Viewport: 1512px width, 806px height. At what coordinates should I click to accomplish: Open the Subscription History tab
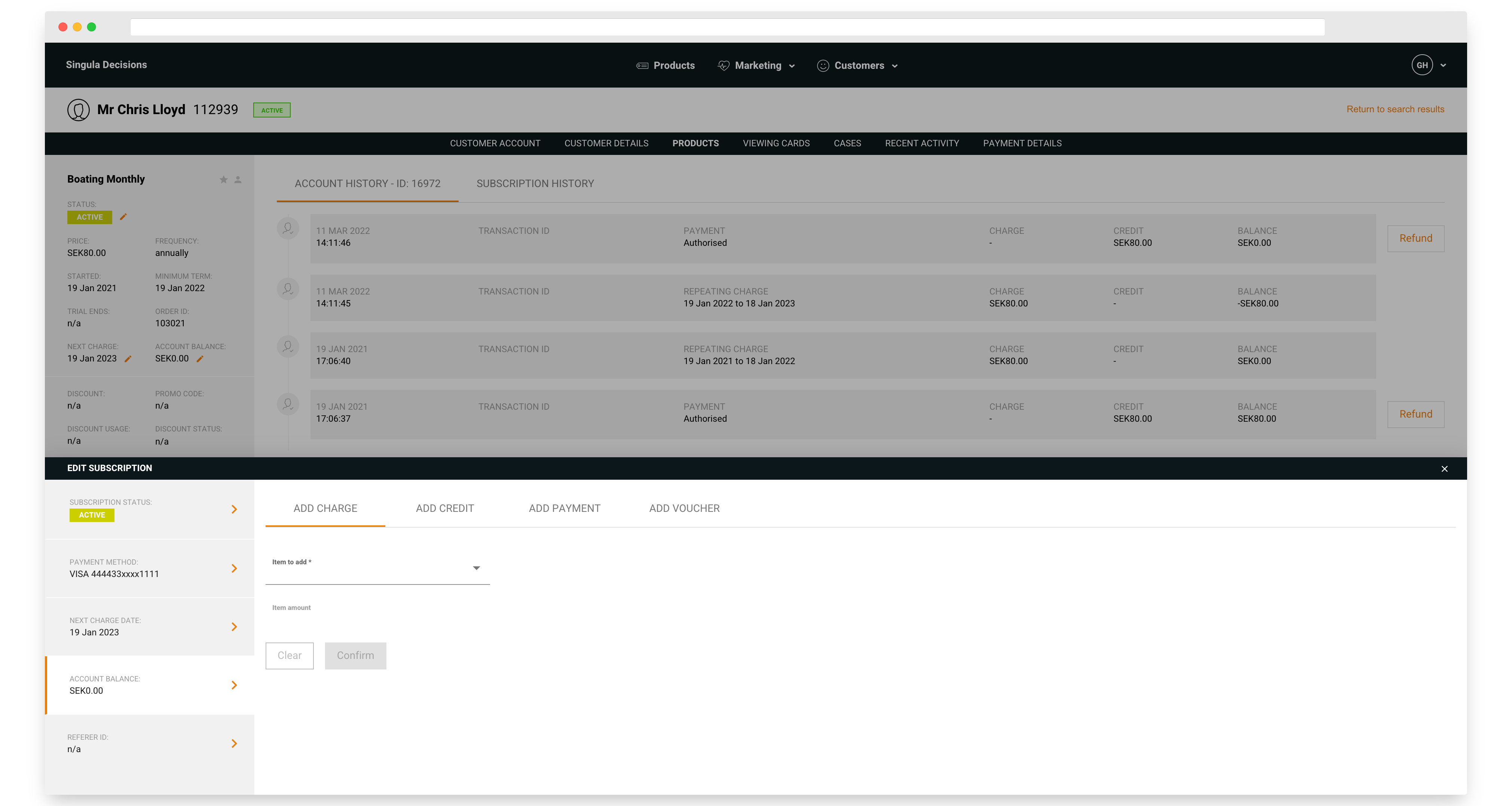click(x=535, y=184)
